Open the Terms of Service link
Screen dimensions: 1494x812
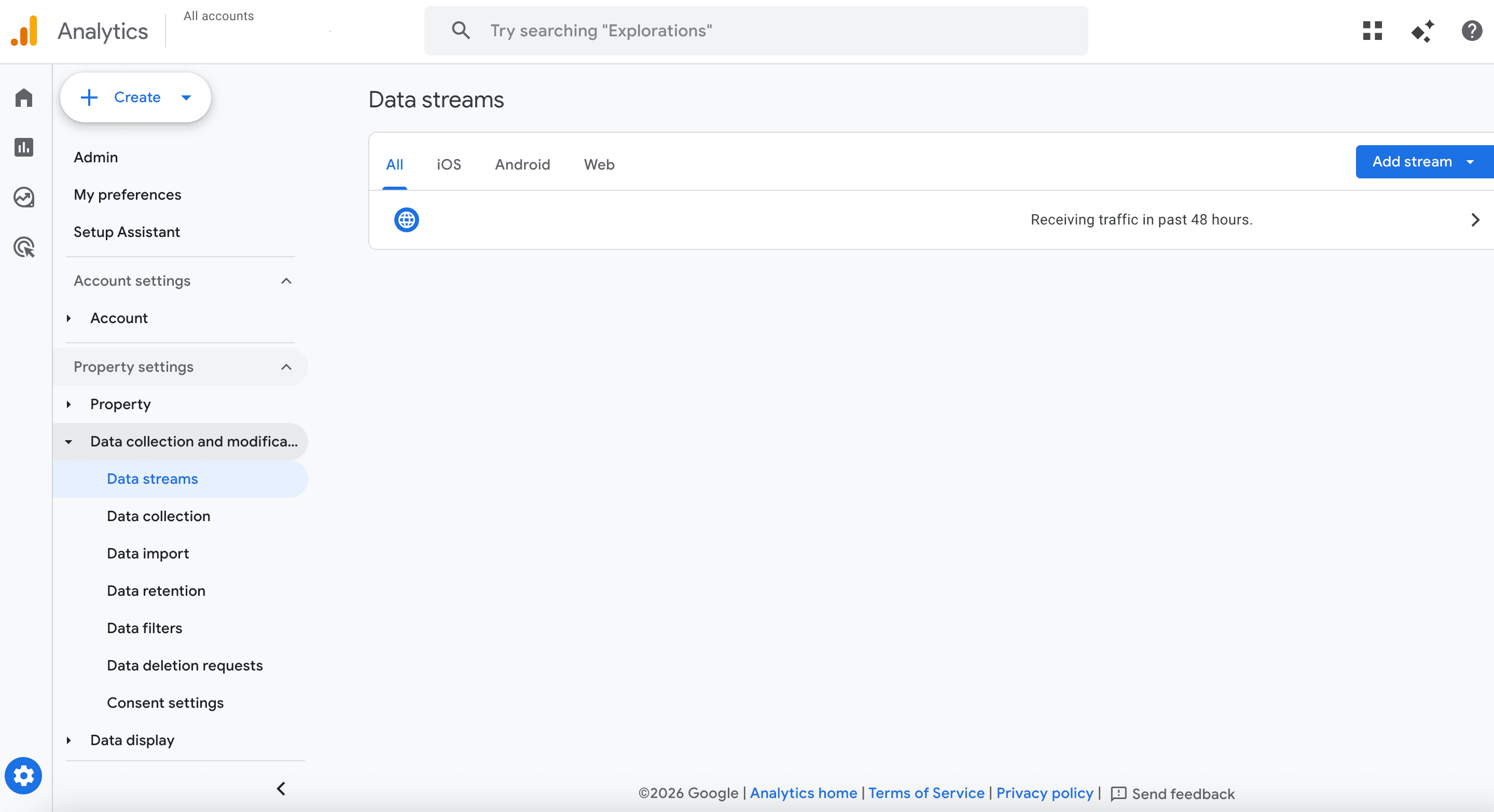pos(925,793)
